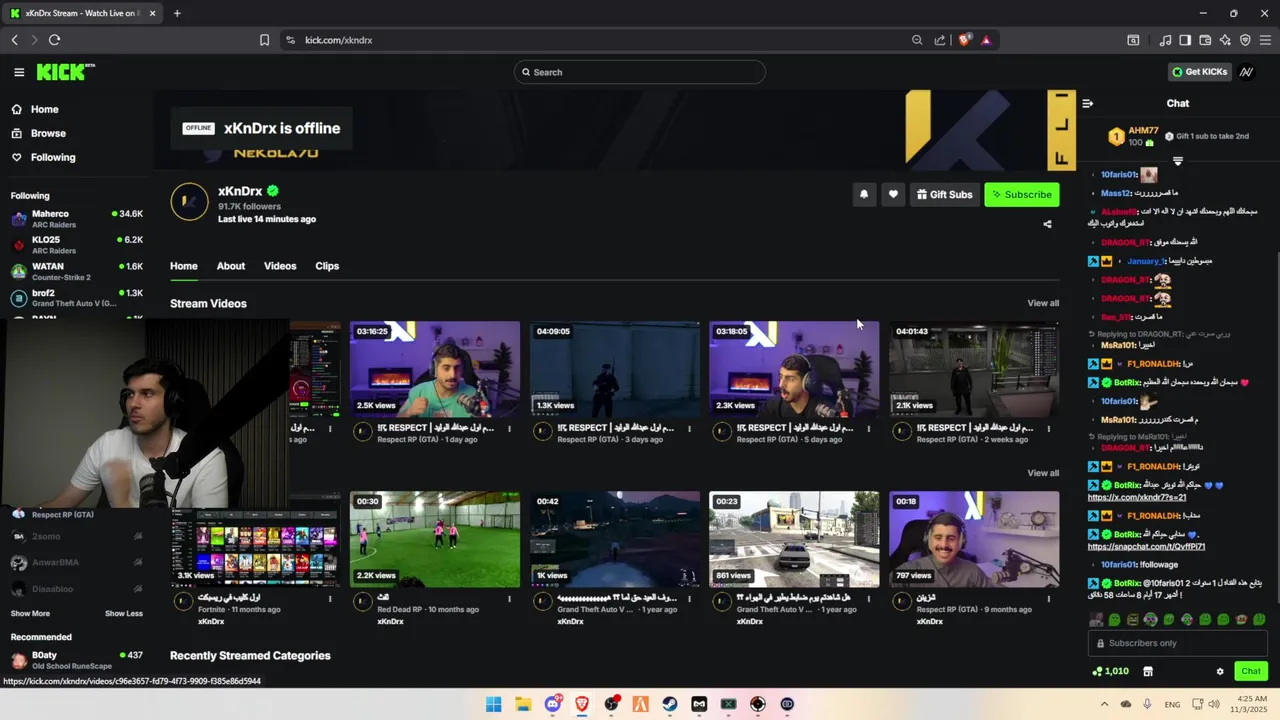Open the 04:09:05 stream video
The width and height of the screenshot is (1280, 720).
pos(615,369)
